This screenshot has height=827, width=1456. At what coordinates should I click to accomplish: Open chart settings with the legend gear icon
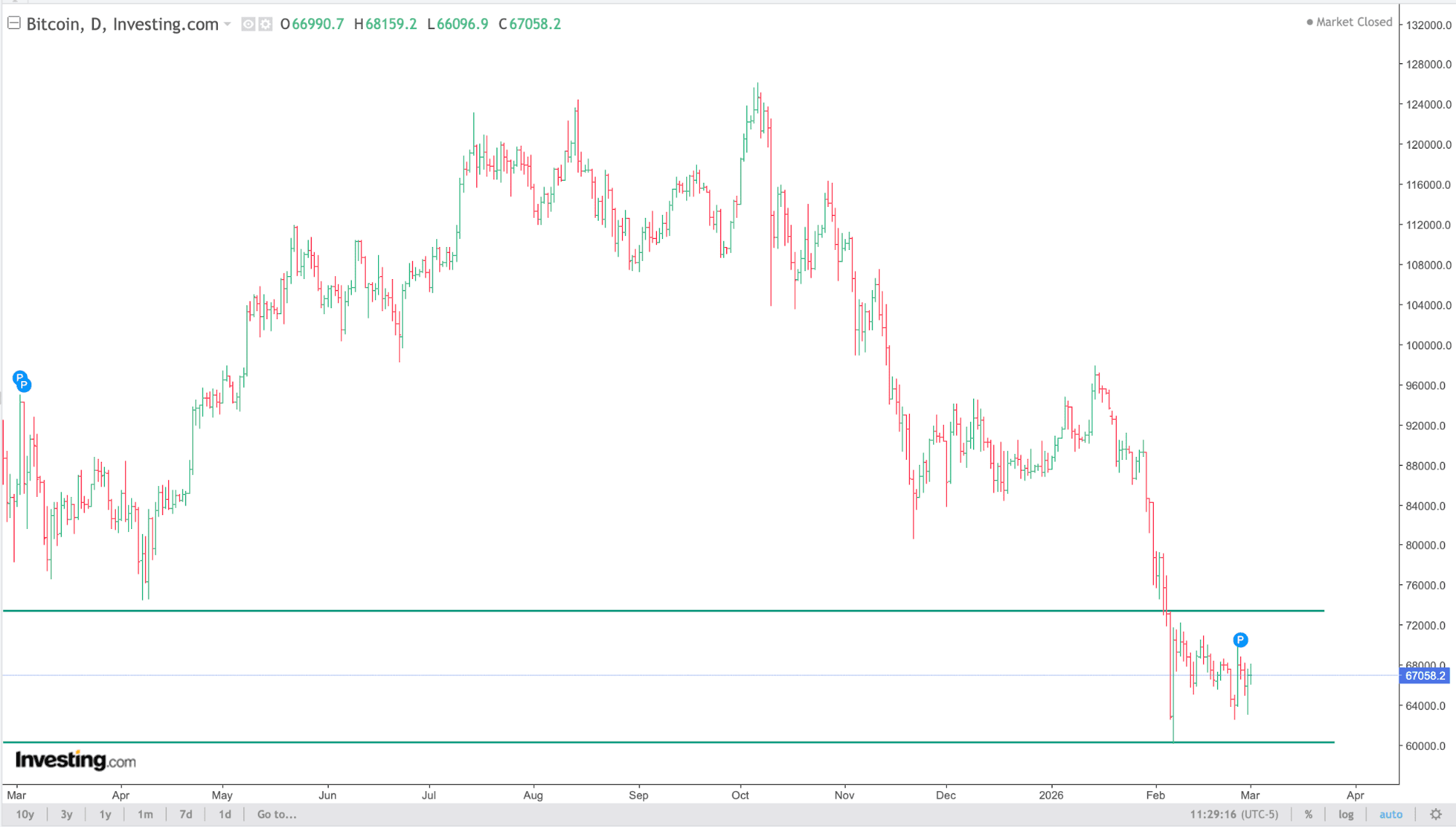pyautogui.click(x=265, y=24)
